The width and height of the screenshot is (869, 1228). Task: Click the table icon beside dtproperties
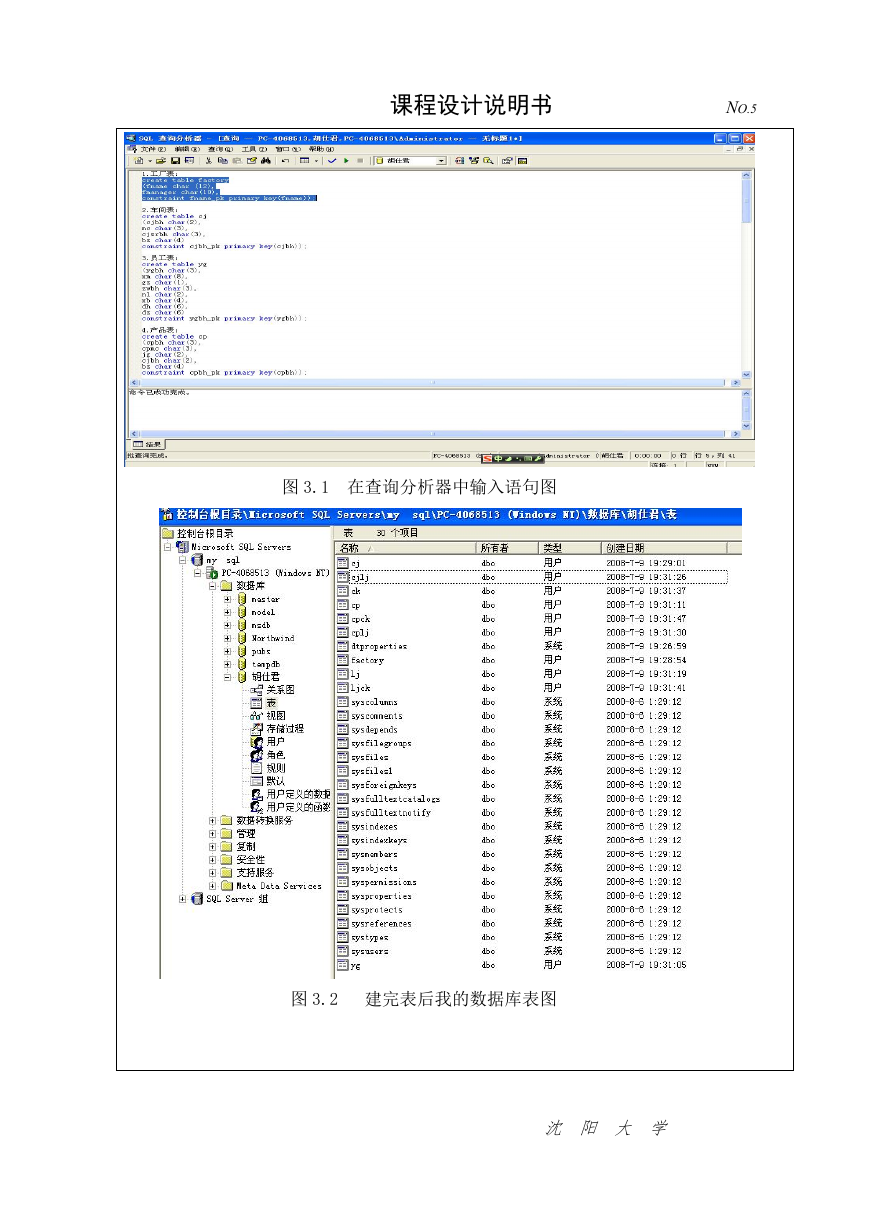pos(343,647)
